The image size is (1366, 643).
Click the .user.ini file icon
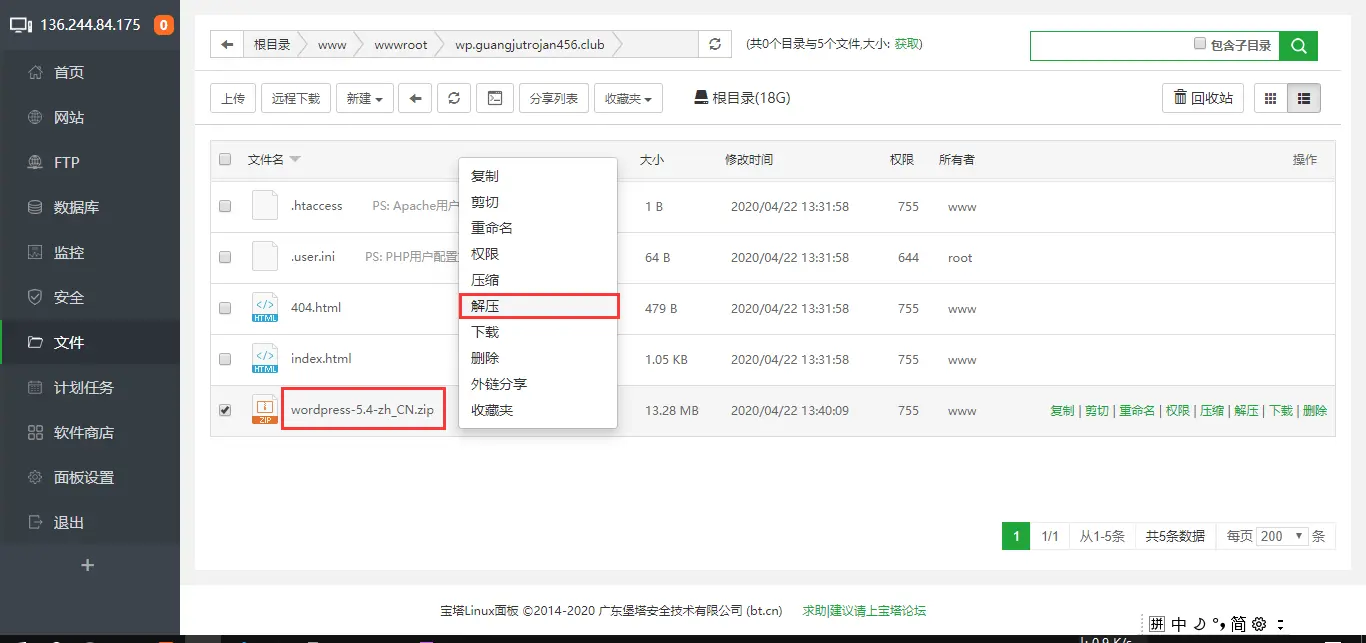tap(265, 256)
